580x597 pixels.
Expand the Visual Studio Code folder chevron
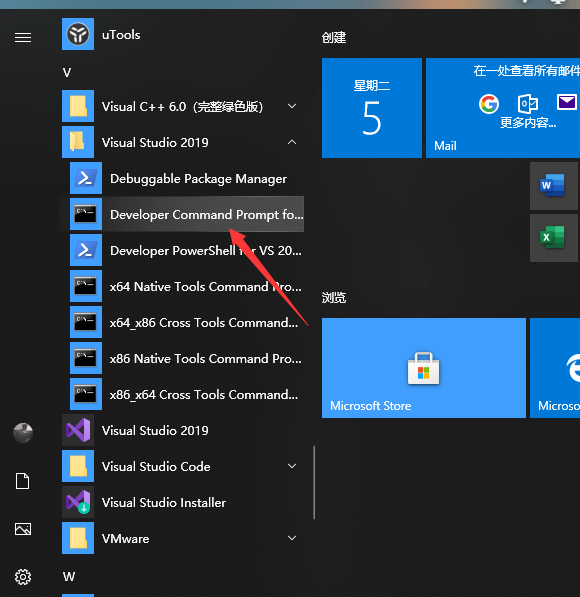coord(292,466)
